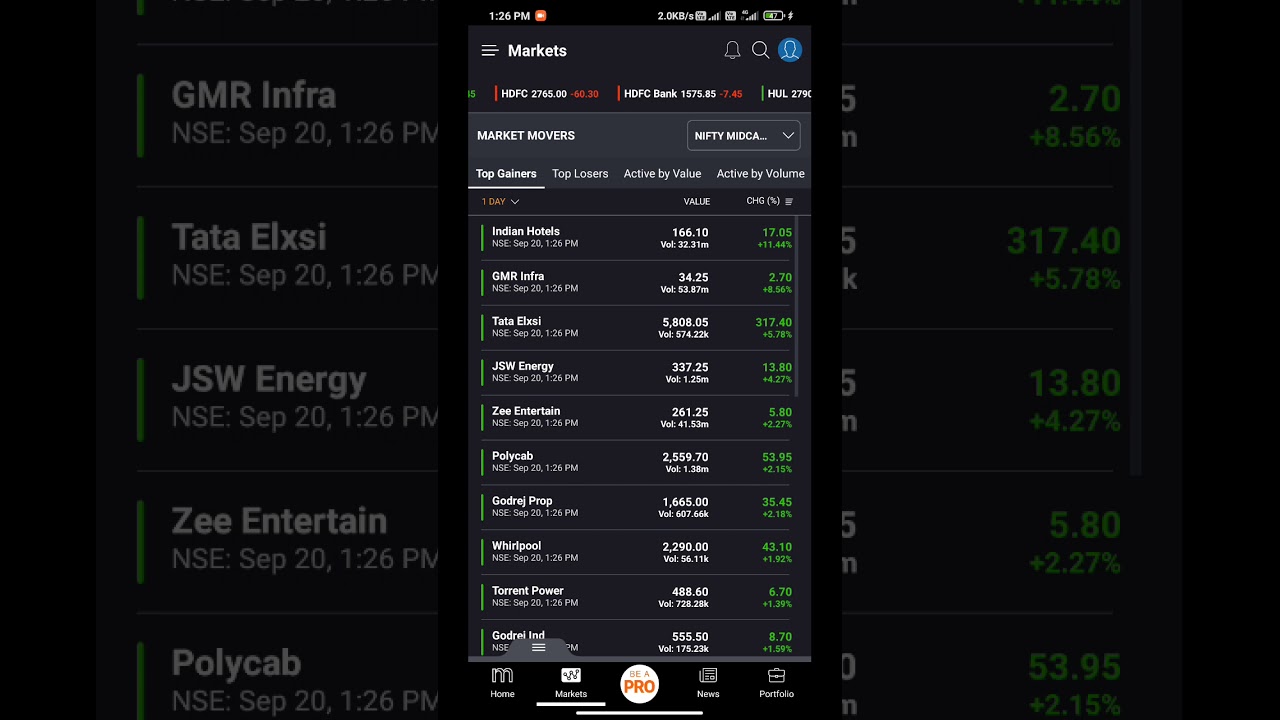Click the MARKET MOVERS heading
Image resolution: width=1280 pixels, height=720 pixels.
(x=526, y=136)
